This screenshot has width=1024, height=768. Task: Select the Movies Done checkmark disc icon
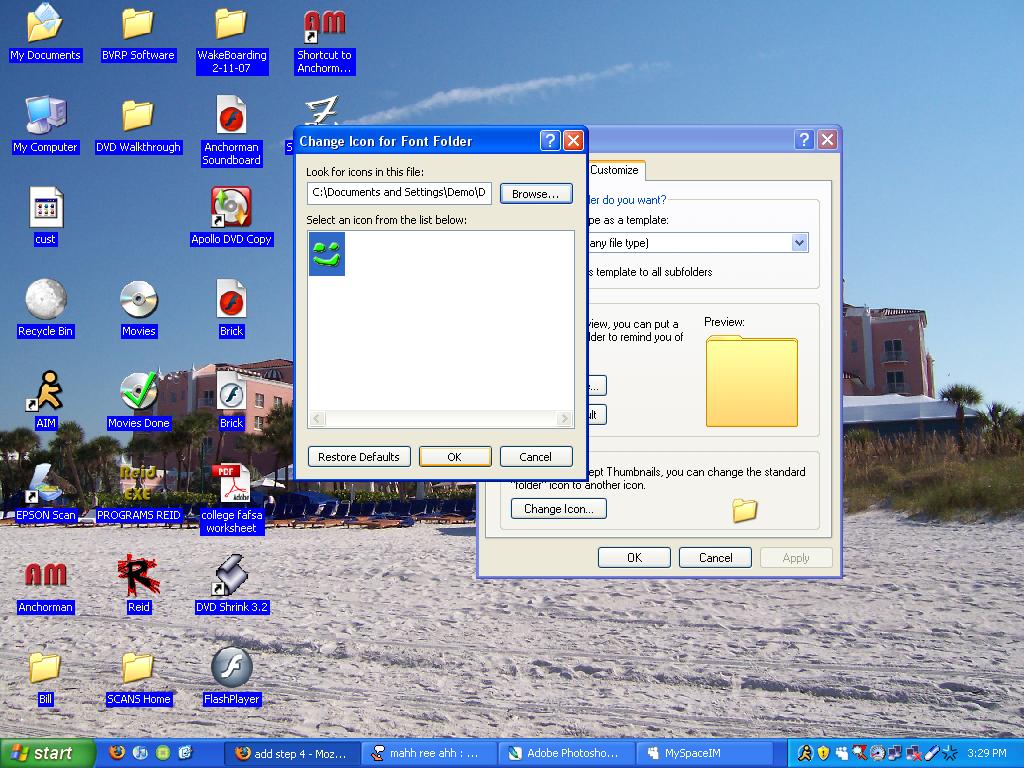138,391
